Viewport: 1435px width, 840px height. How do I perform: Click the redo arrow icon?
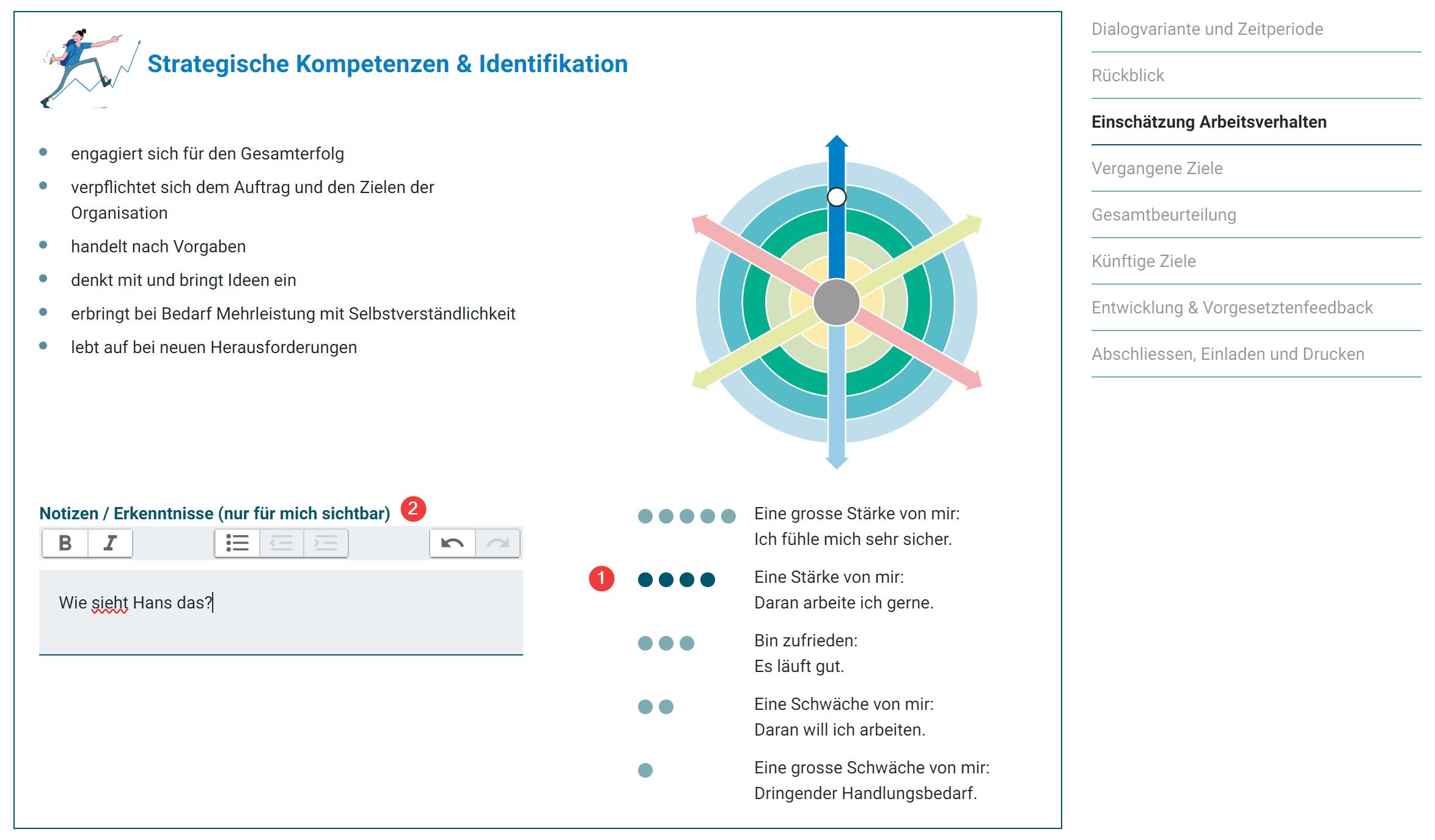(497, 542)
